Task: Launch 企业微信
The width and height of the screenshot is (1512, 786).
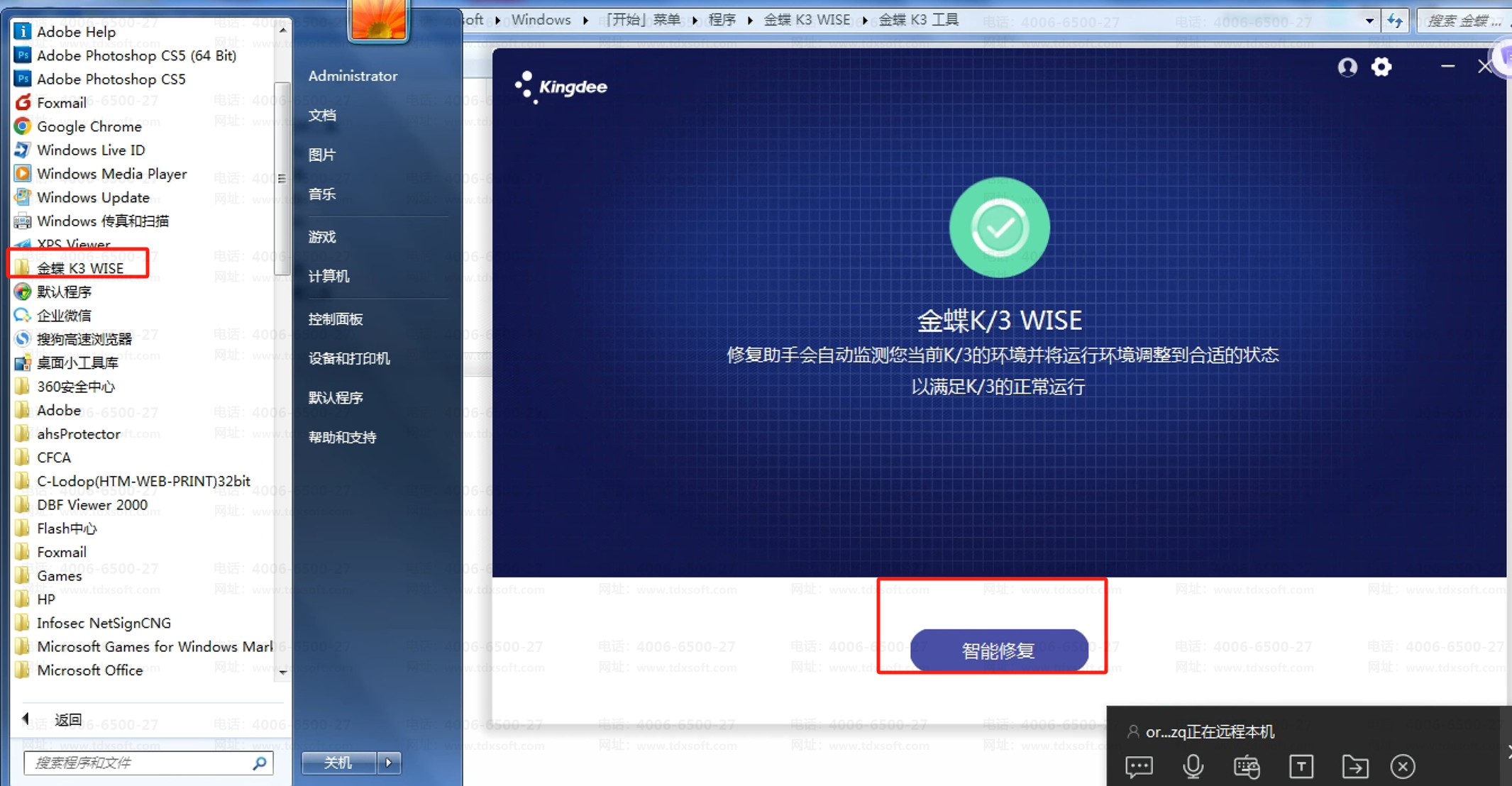Action: click(64, 316)
